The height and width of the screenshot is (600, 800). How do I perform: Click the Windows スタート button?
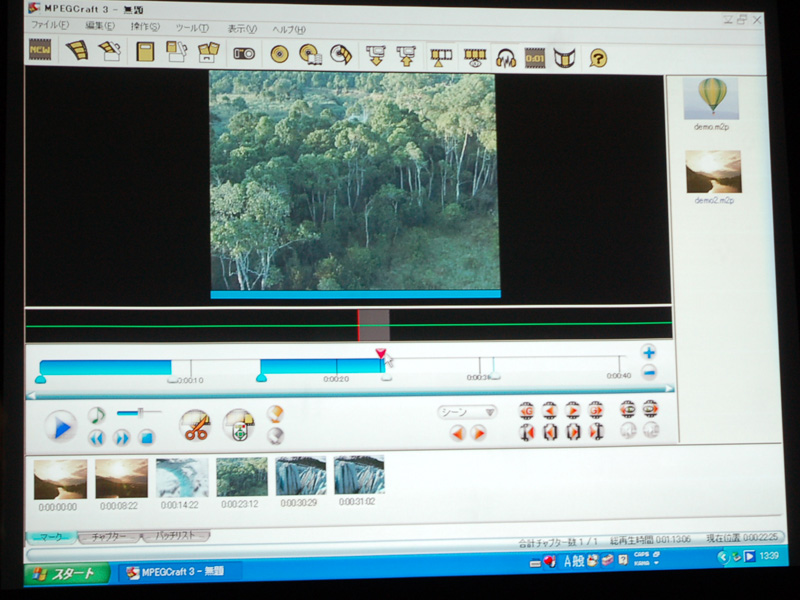(62, 574)
